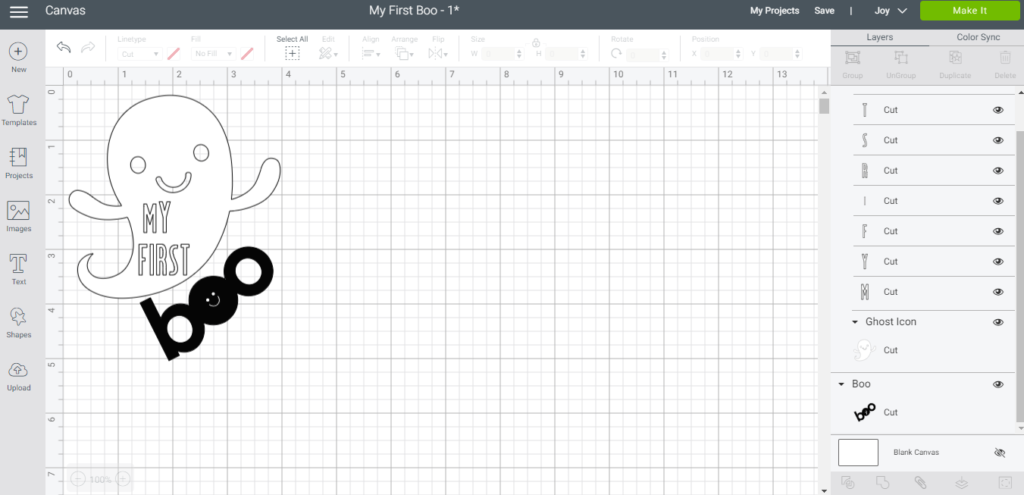This screenshot has height=495, width=1024.
Task: Click the Duplicate icon
Action: point(955,57)
